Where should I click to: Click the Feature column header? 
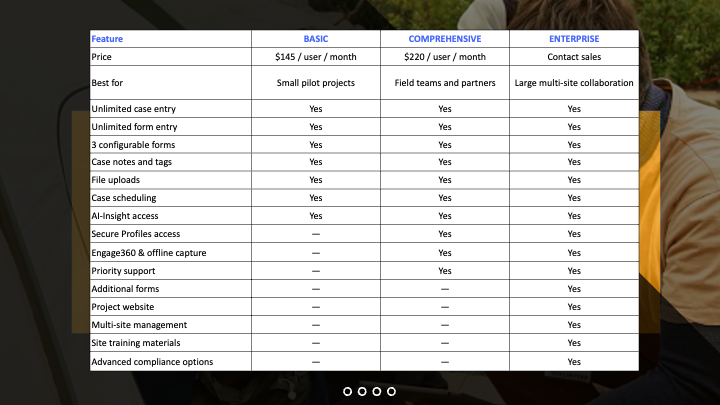(107, 39)
